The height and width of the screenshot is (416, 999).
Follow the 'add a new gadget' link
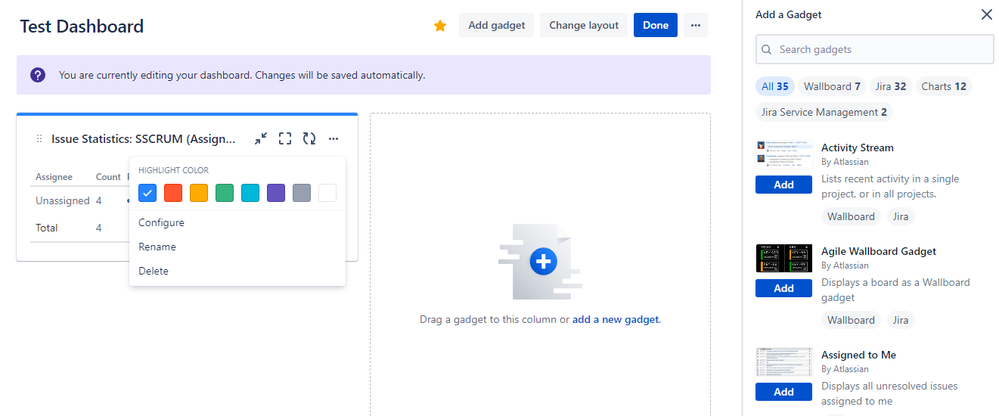click(616, 320)
